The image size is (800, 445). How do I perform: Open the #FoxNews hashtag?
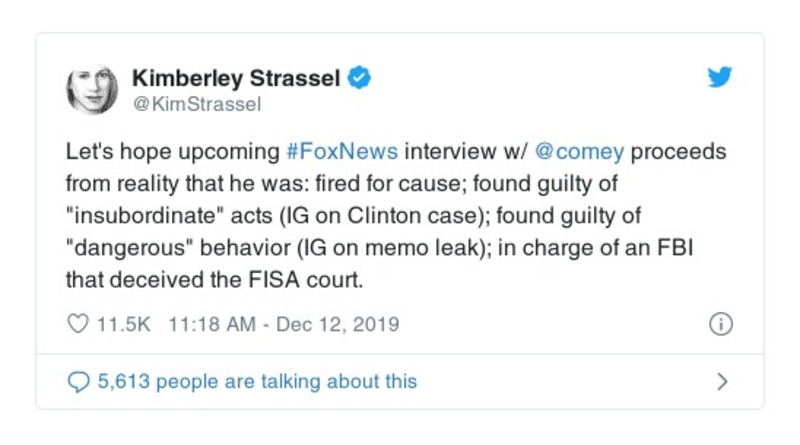(342, 153)
